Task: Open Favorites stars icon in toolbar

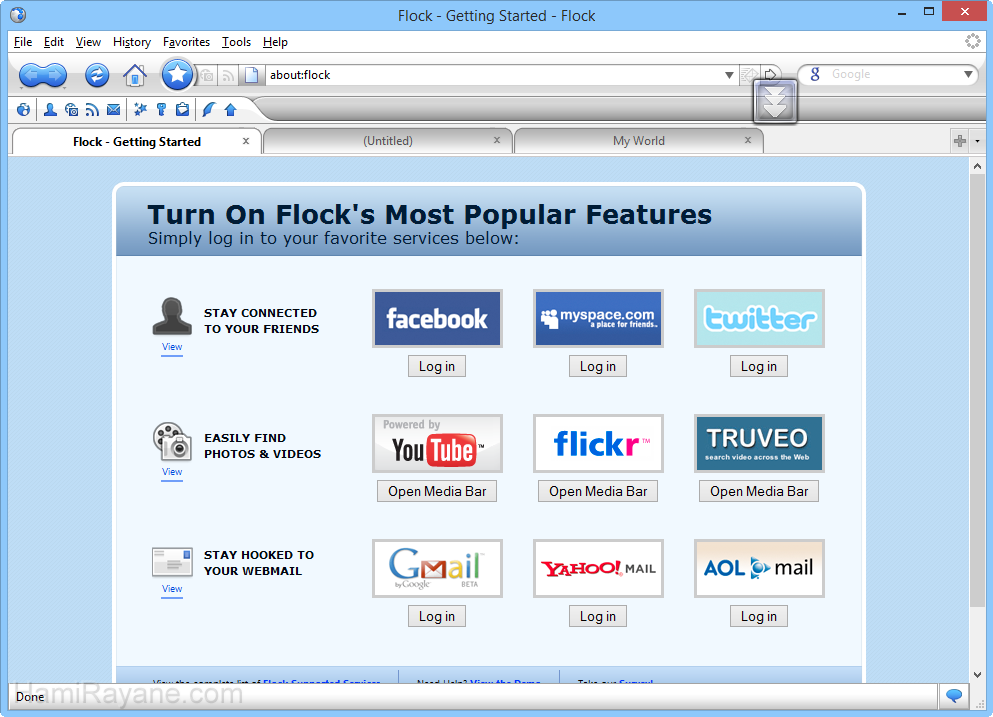Action: [140, 110]
